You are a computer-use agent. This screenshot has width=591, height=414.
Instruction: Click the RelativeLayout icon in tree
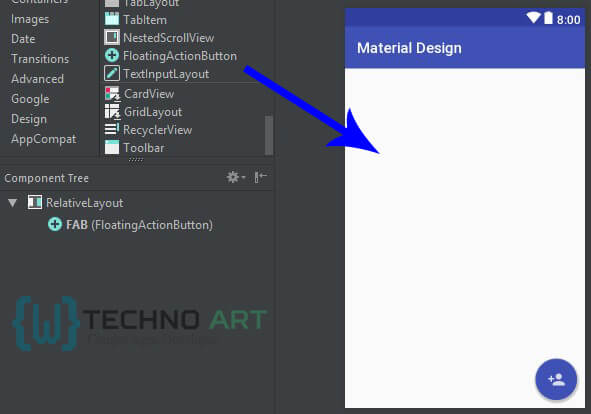(x=35, y=202)
